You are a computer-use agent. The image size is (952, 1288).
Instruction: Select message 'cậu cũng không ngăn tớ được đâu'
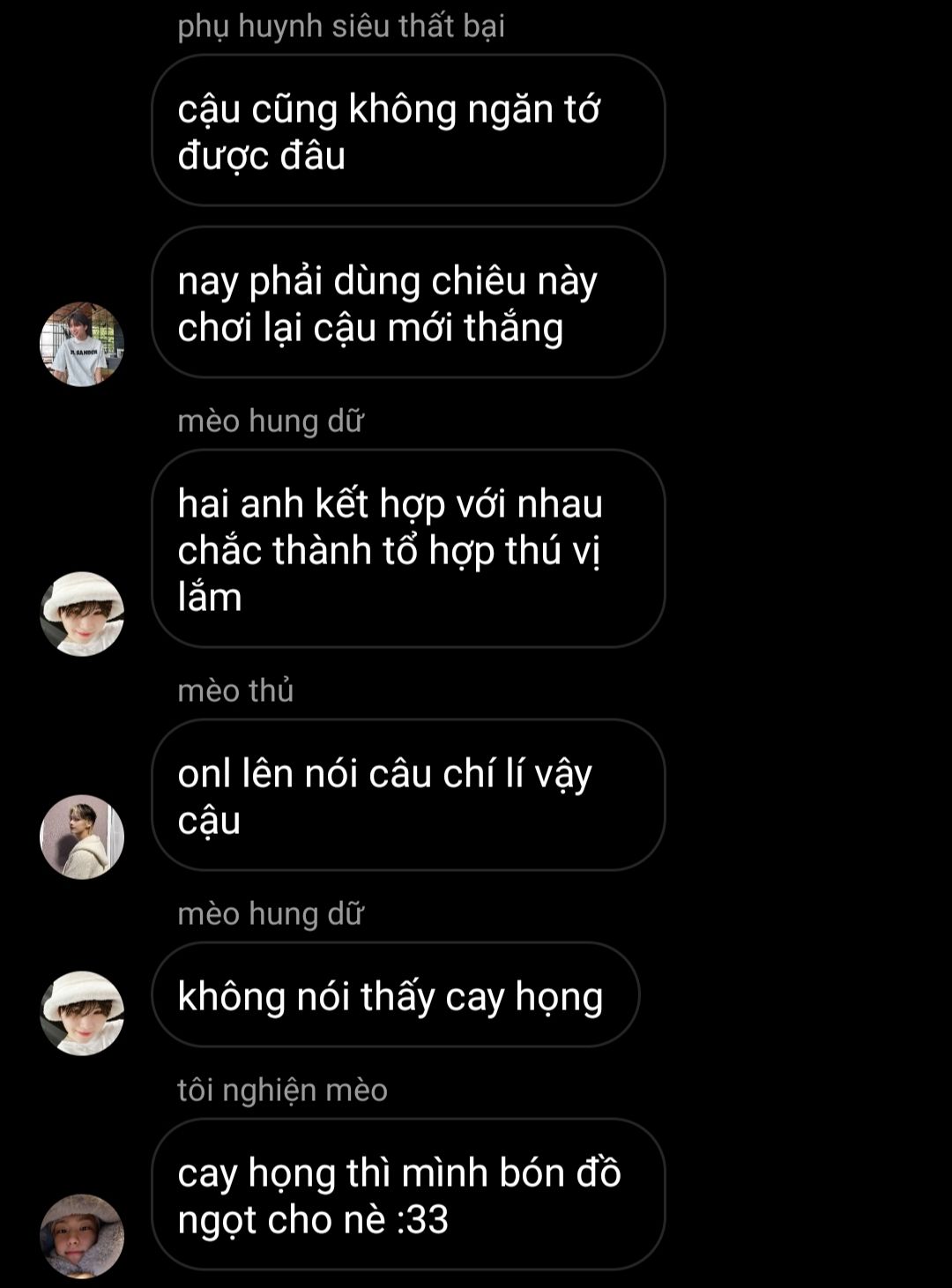click(x=408, y=130)
